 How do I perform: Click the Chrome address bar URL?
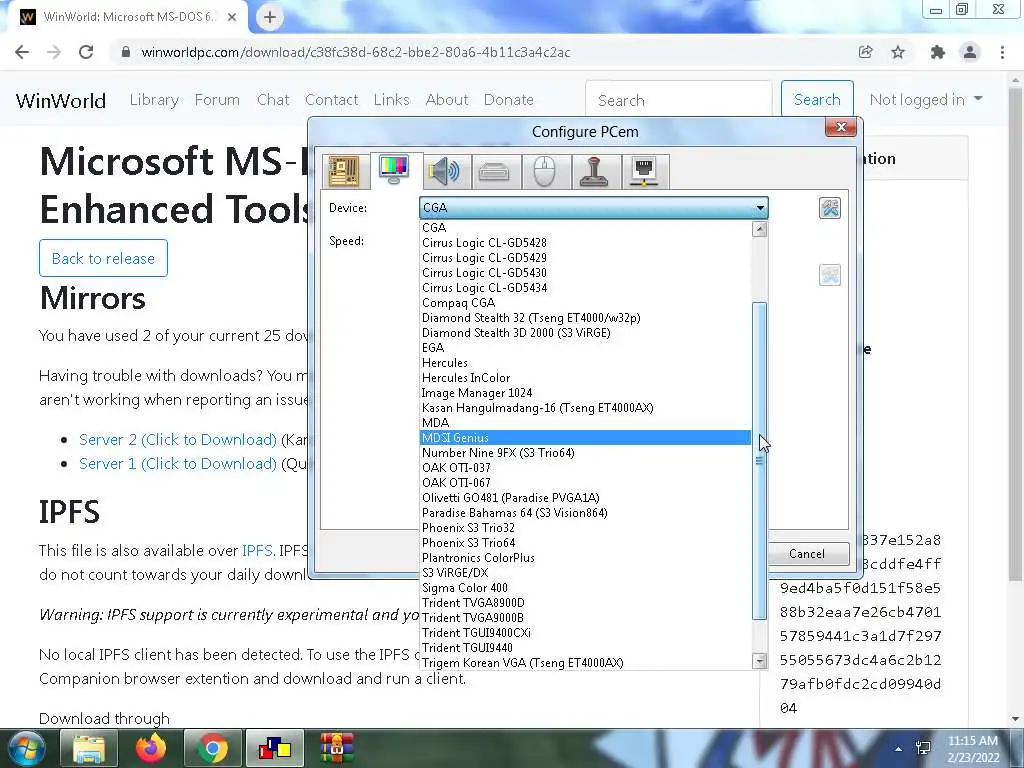coord(356,52)
